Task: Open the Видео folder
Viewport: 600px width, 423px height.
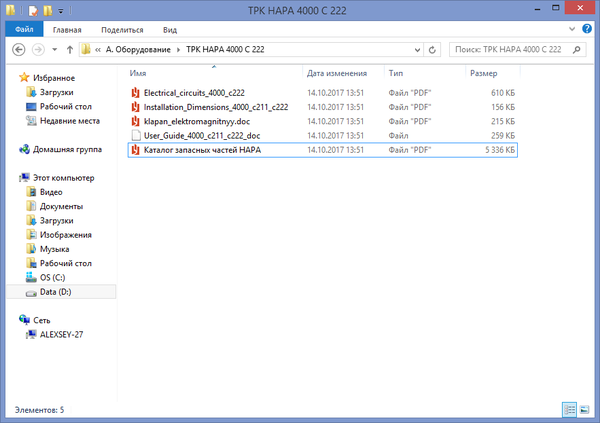Action: point(51,192)
